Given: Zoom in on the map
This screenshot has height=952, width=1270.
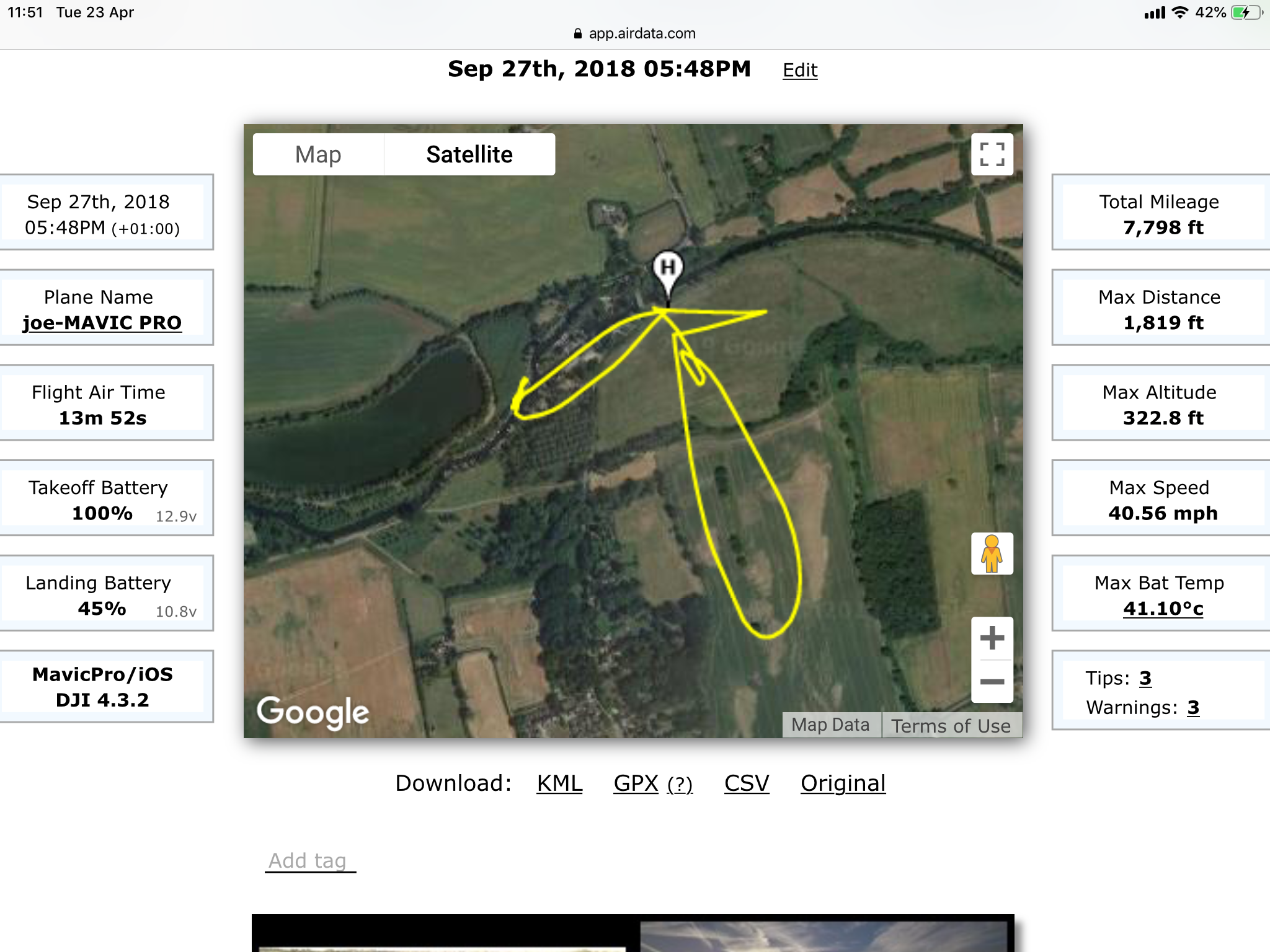Looking at the screenshot, I should [x=992, y=638].
